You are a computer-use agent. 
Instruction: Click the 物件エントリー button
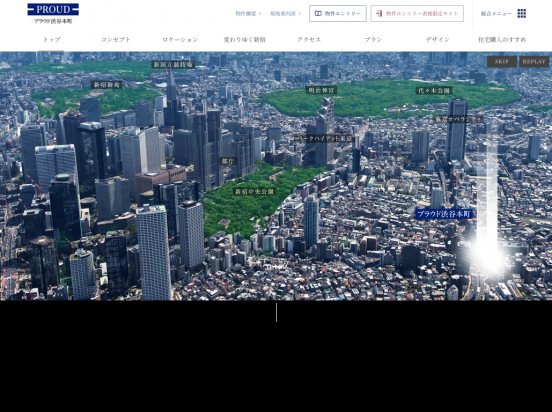click(x=338, y=13)
